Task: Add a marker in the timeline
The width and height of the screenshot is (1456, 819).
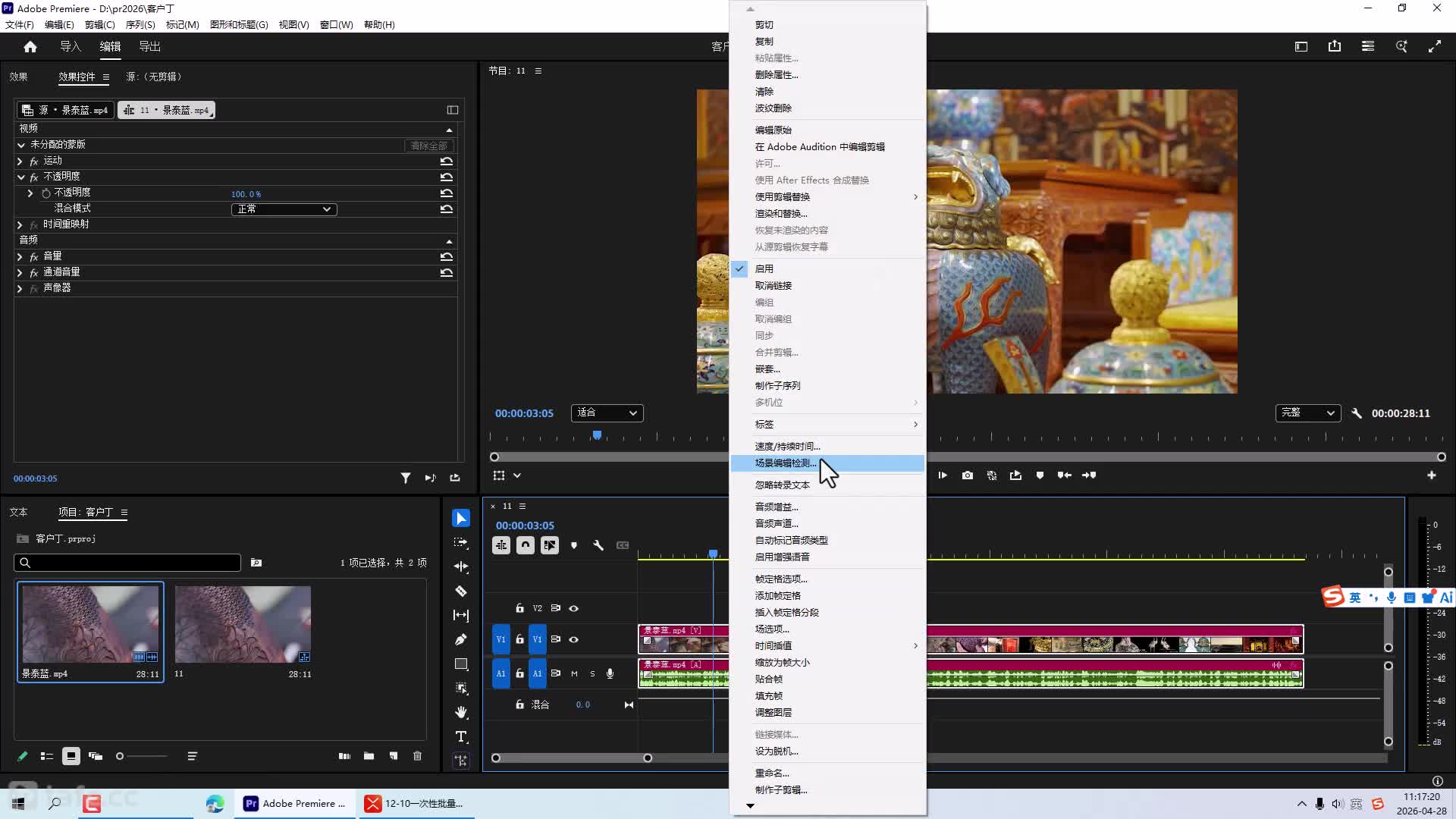Action: (574, 545)
